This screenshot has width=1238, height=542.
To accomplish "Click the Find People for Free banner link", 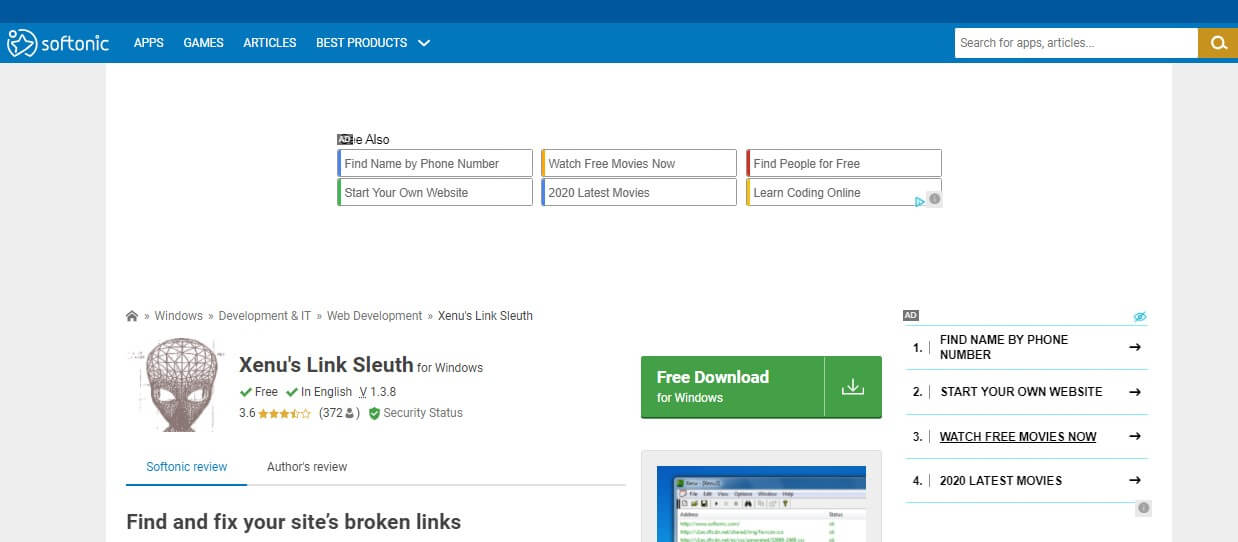I will click(844, 163).
